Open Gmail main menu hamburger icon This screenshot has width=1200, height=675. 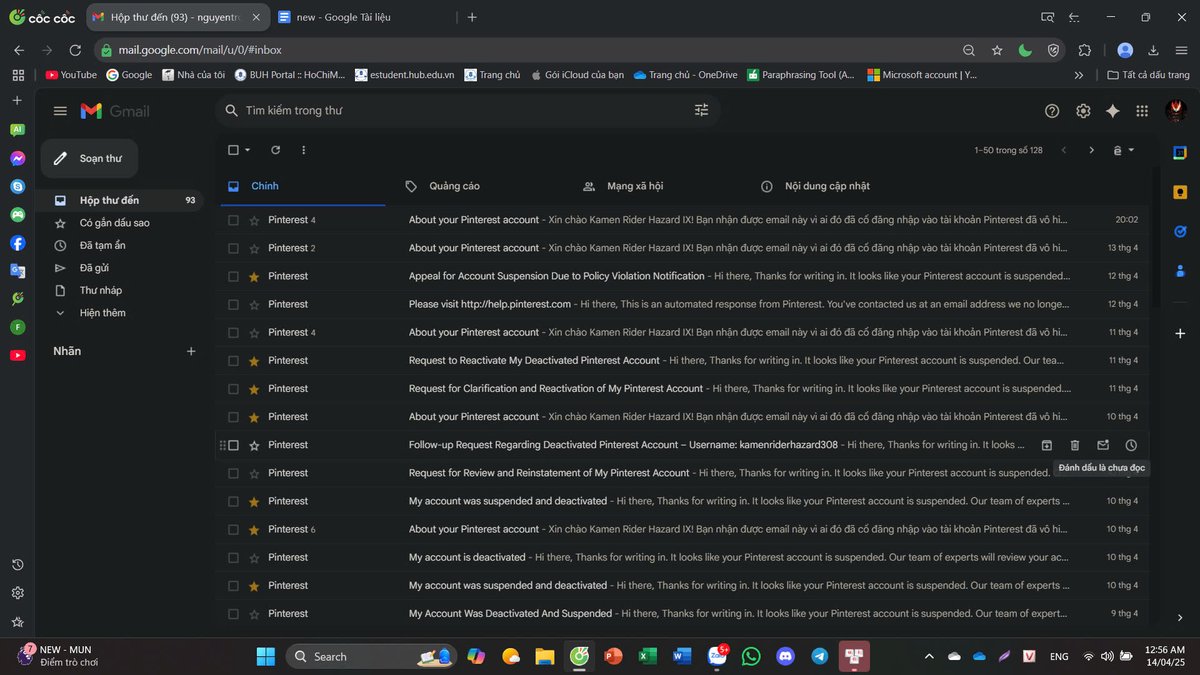pos(60,111)
